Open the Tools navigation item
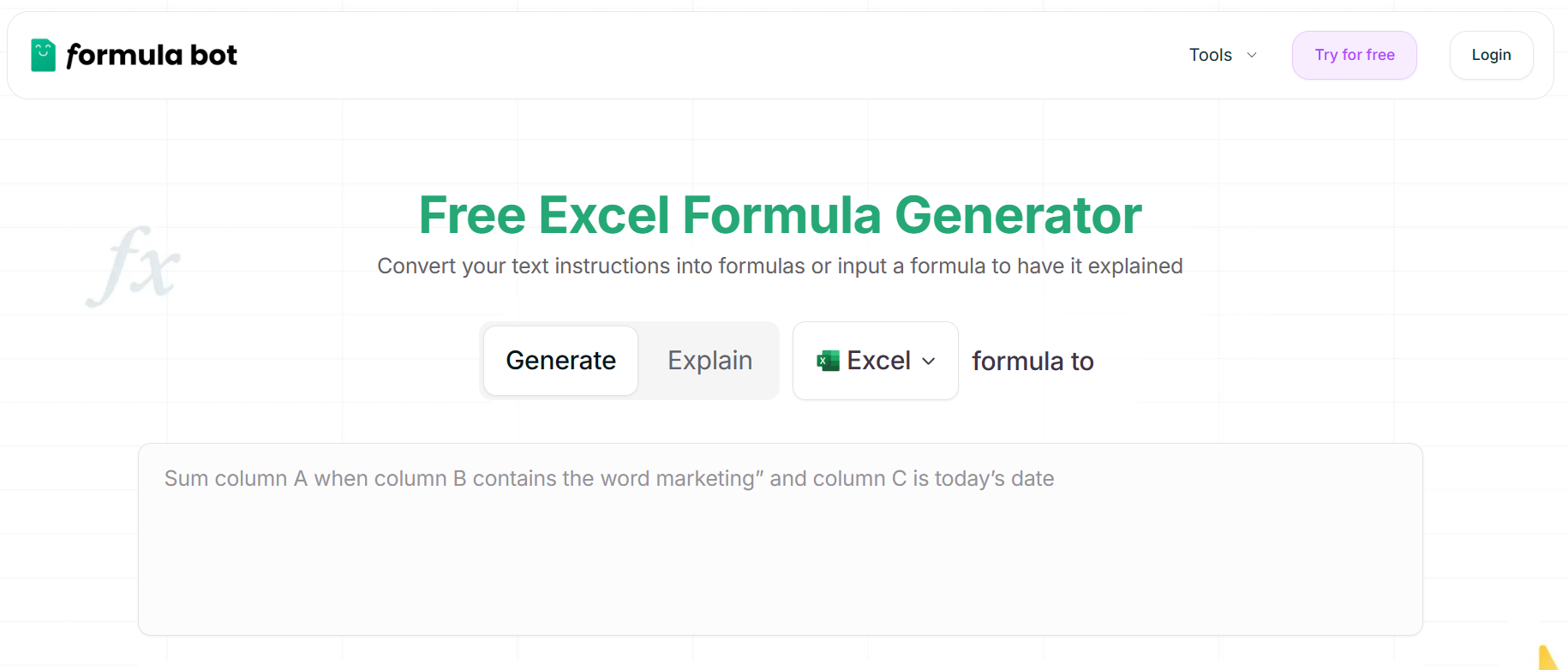This screenshot has height=670, width=1568. coord(1211,55)
